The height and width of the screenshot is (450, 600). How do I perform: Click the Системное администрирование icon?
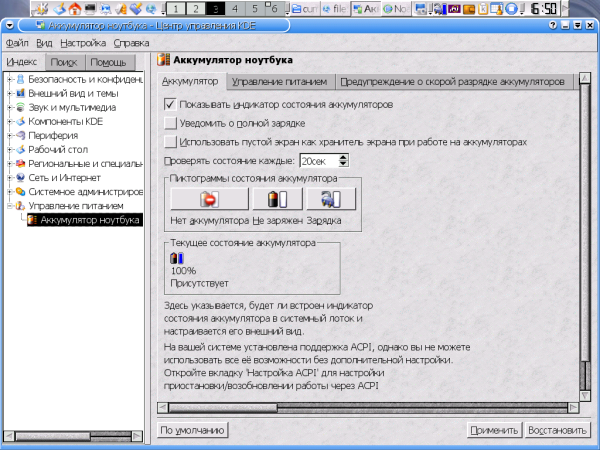click(20, 192)
